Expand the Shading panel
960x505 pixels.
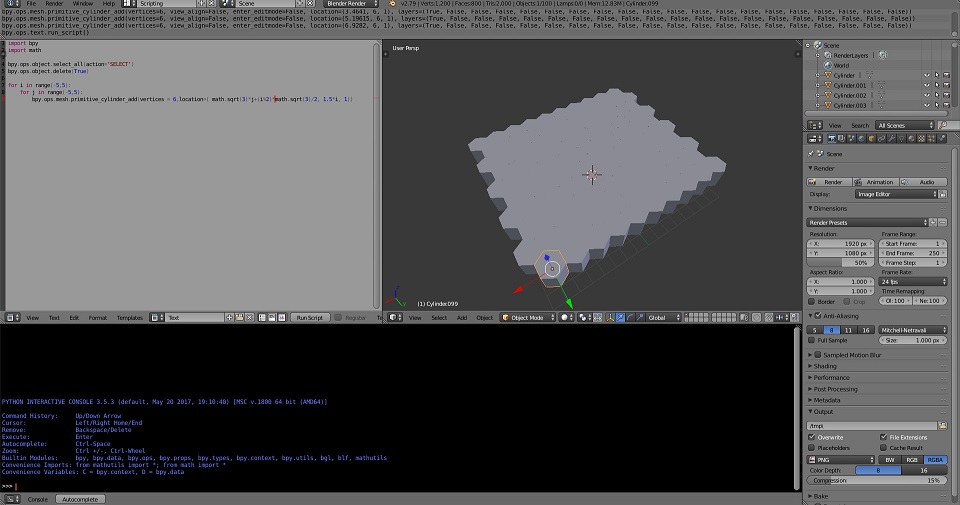pyautogui.click(x=825, y=366)
